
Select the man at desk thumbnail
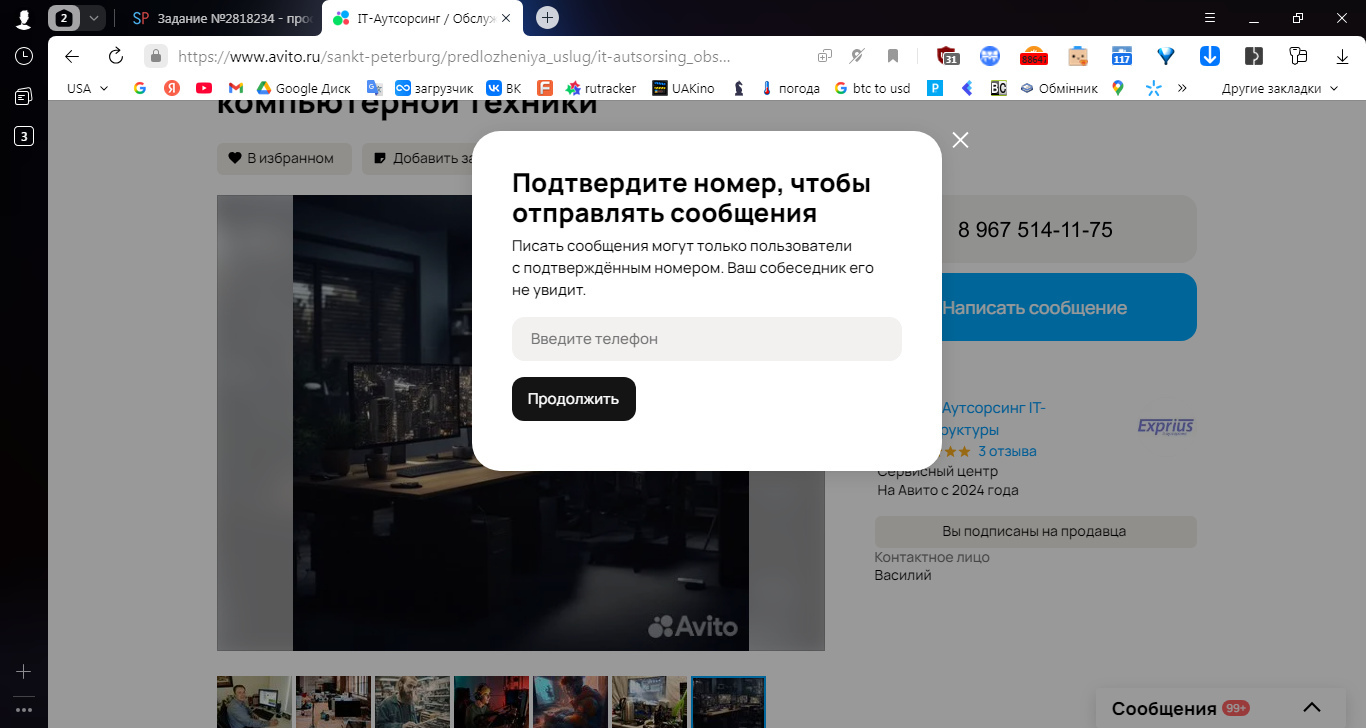tap(255, 702)
